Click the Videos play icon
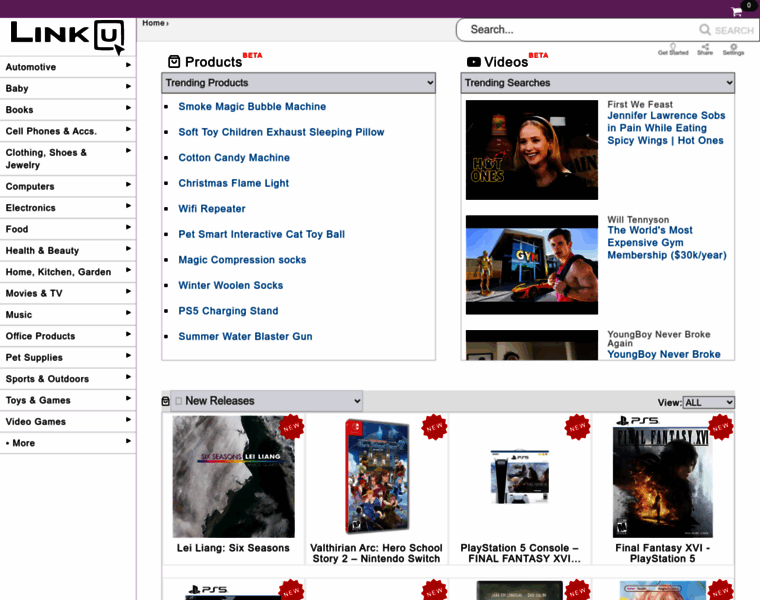The width and height of the screenshot is (760, 600). pos(474,62)
